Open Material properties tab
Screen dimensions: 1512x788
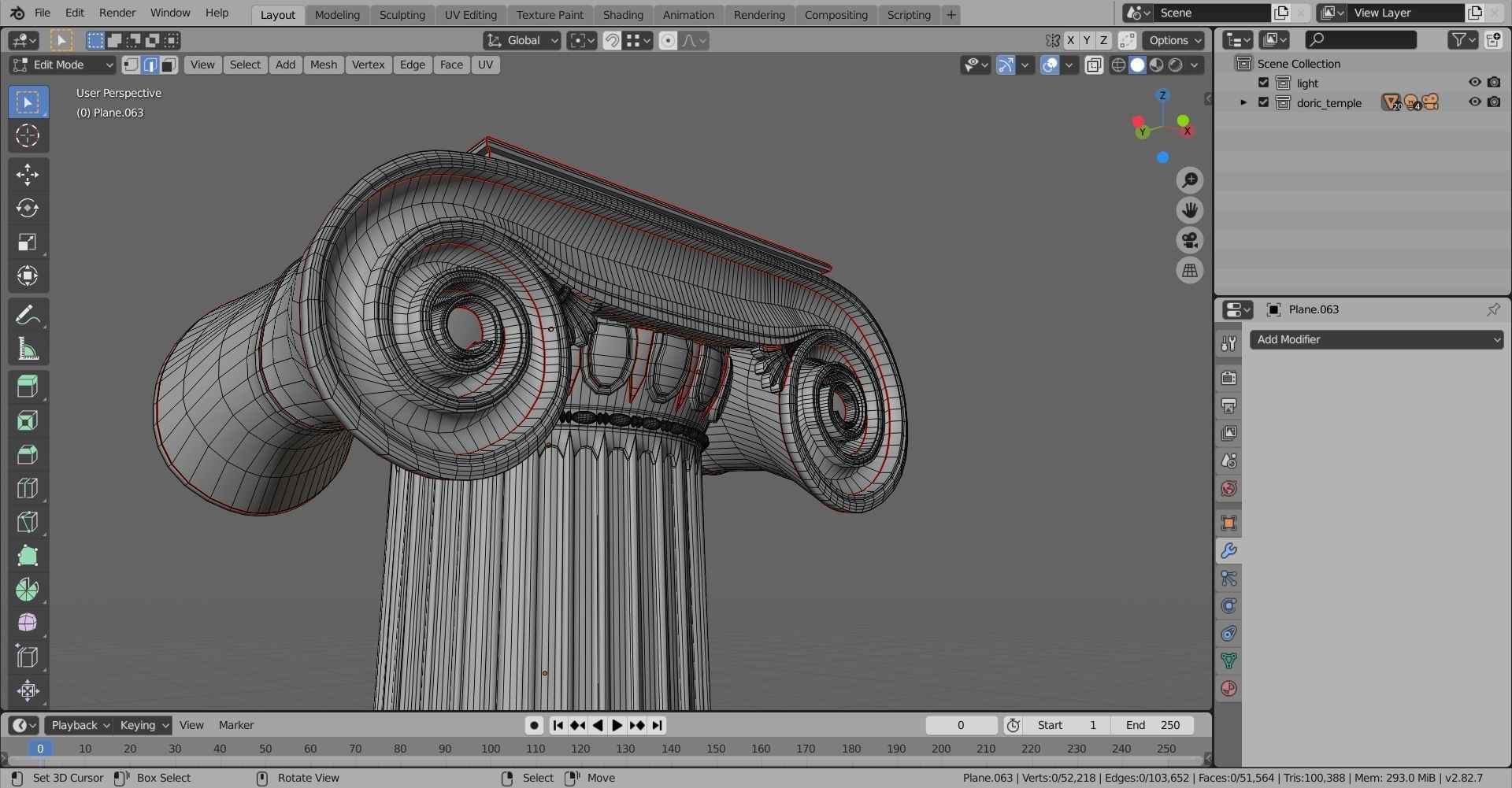[1228, 689]
